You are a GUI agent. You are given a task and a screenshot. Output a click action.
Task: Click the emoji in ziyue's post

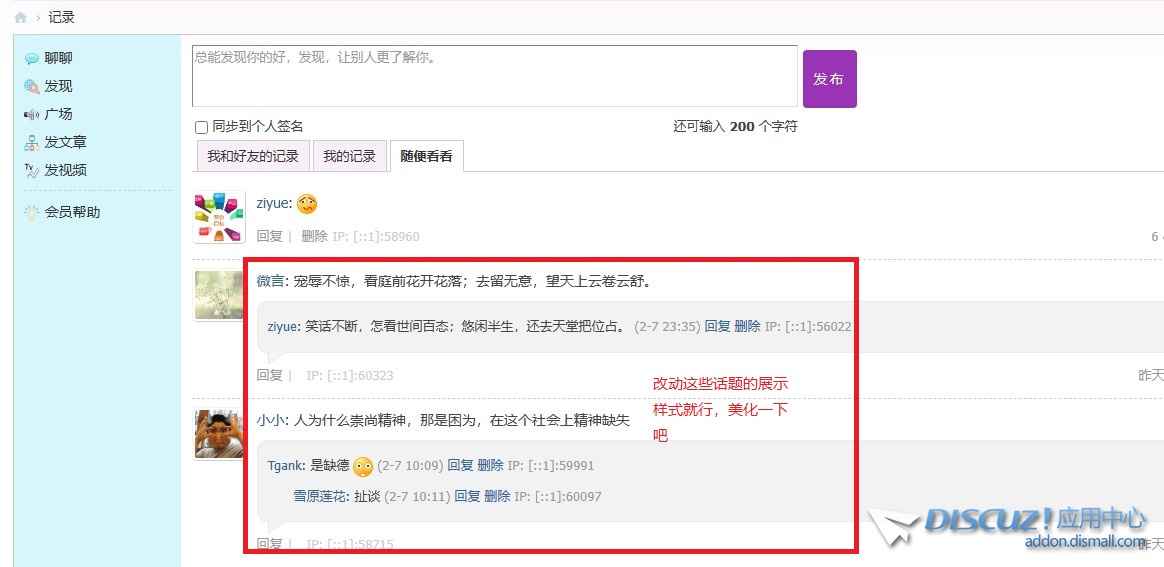click(307, 204)
